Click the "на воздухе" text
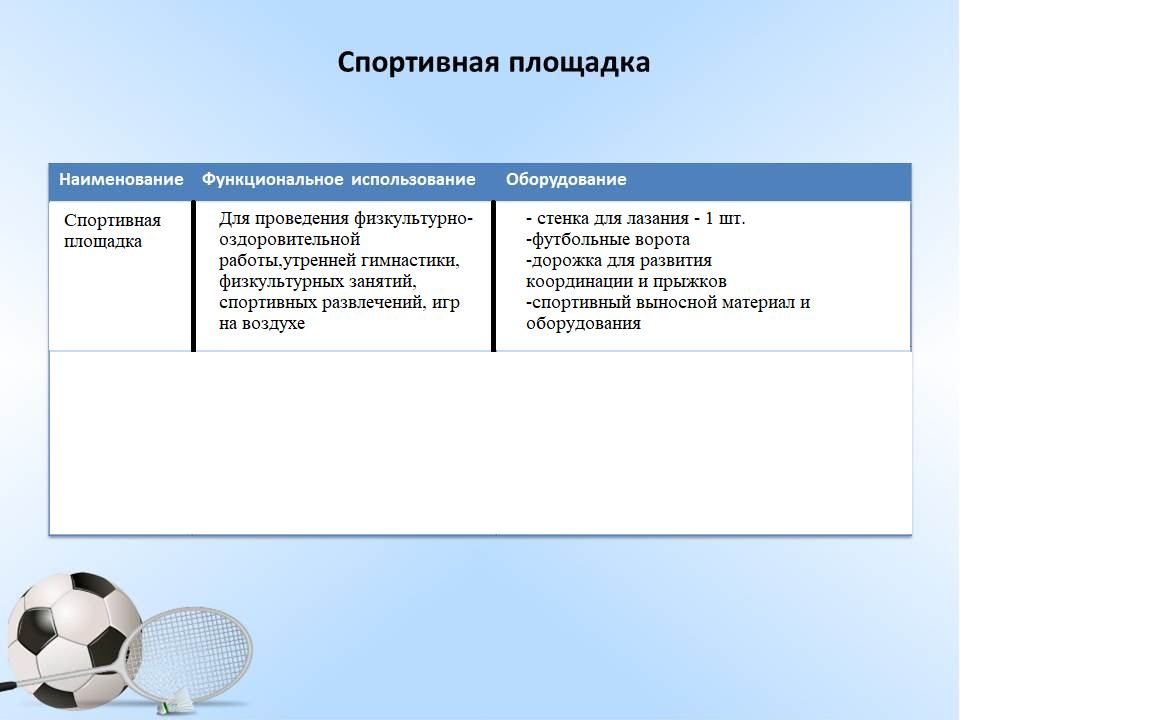1152x720 pixels. click(262, 324)
